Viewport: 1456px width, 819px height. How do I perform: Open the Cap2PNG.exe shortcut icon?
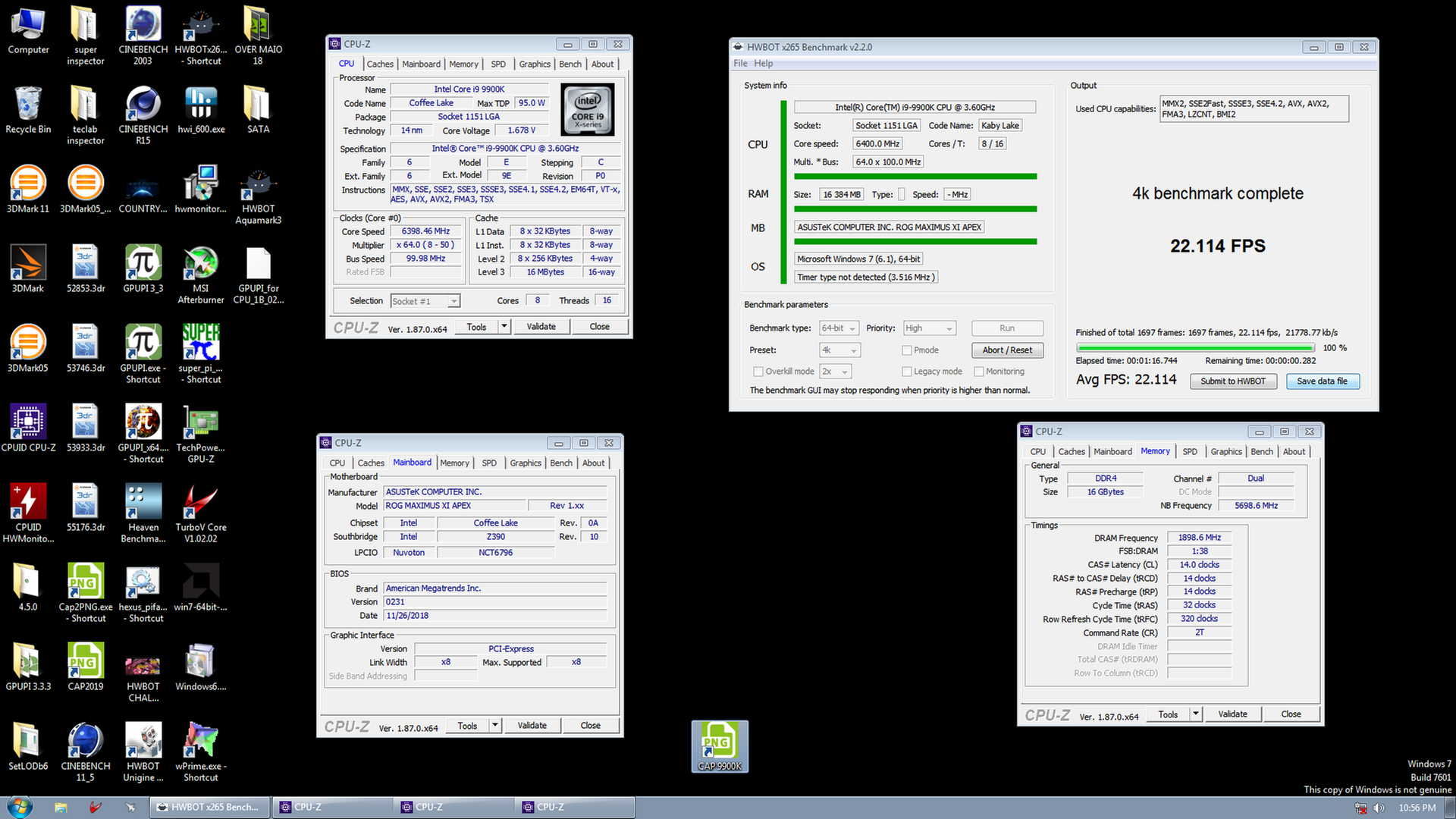point(86,593)
